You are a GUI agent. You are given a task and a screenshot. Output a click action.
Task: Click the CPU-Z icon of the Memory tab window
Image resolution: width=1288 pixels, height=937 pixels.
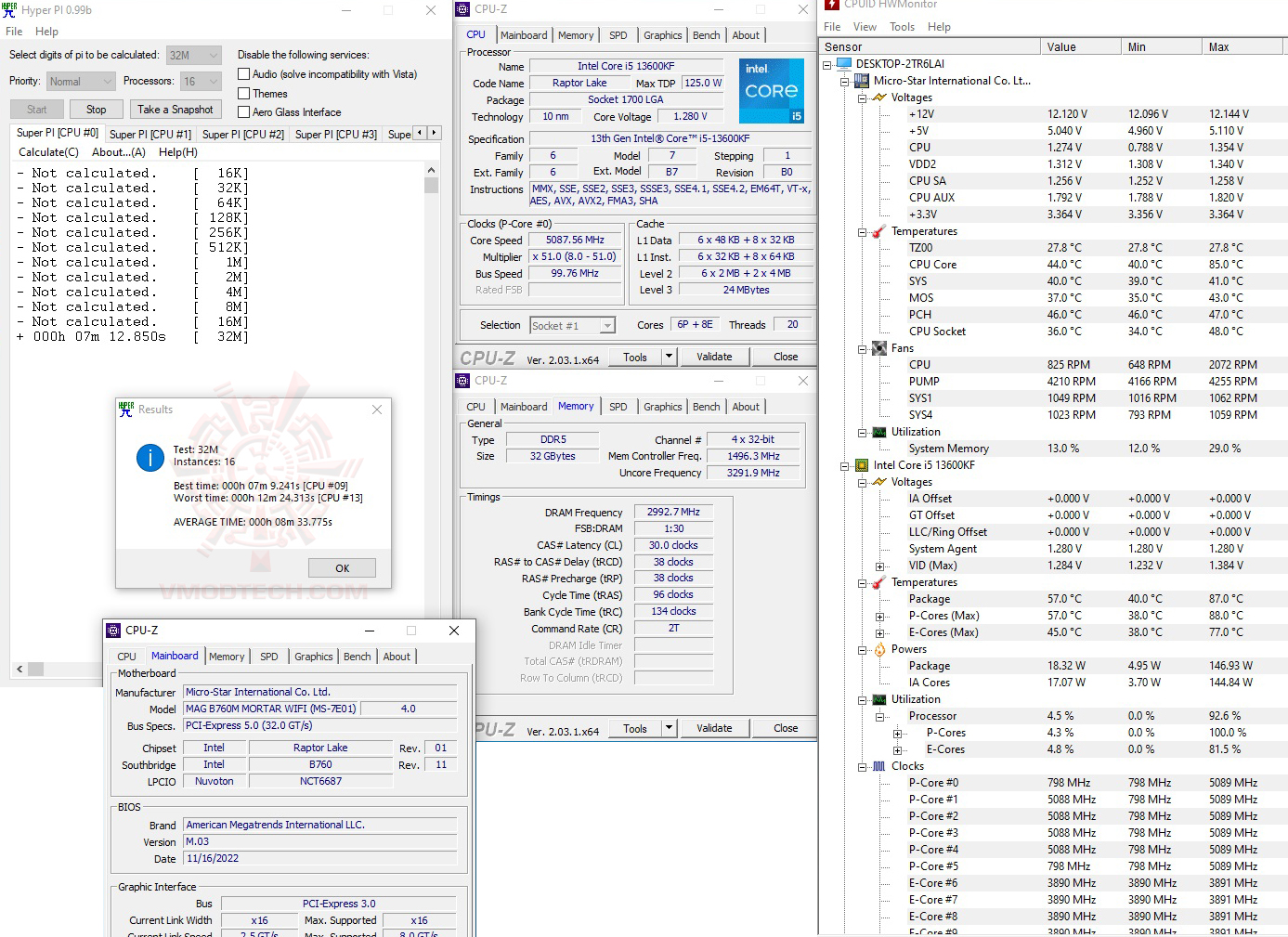[x=462, y=381]
